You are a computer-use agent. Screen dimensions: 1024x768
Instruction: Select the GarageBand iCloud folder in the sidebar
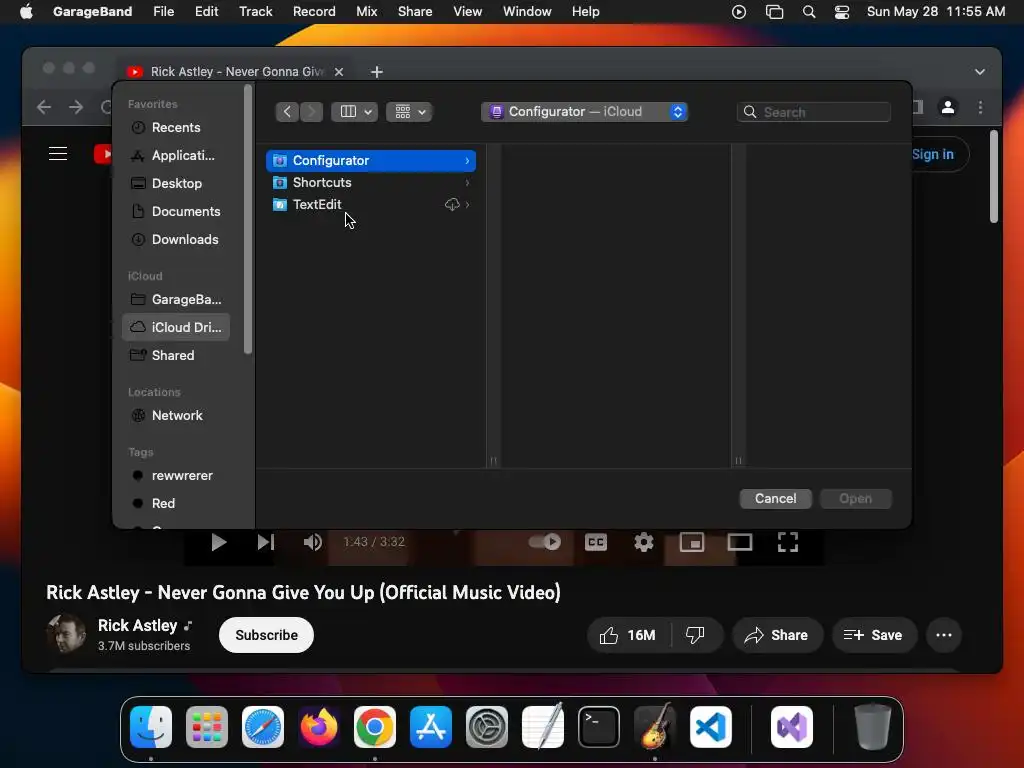pos(175,299)
